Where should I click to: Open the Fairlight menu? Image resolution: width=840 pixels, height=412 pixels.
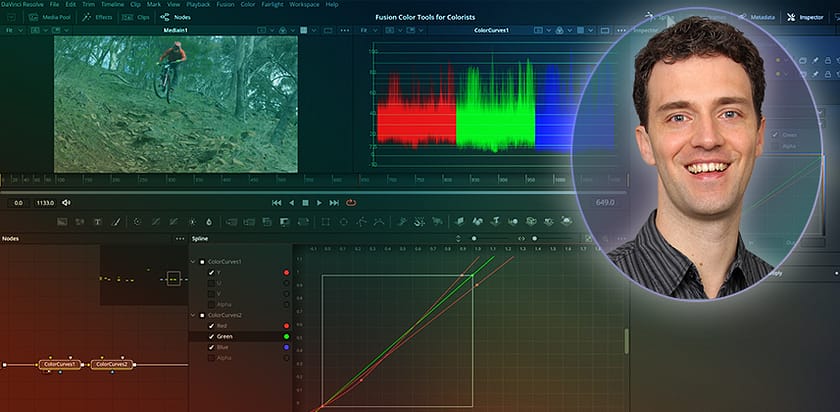(x=272, y=4)
